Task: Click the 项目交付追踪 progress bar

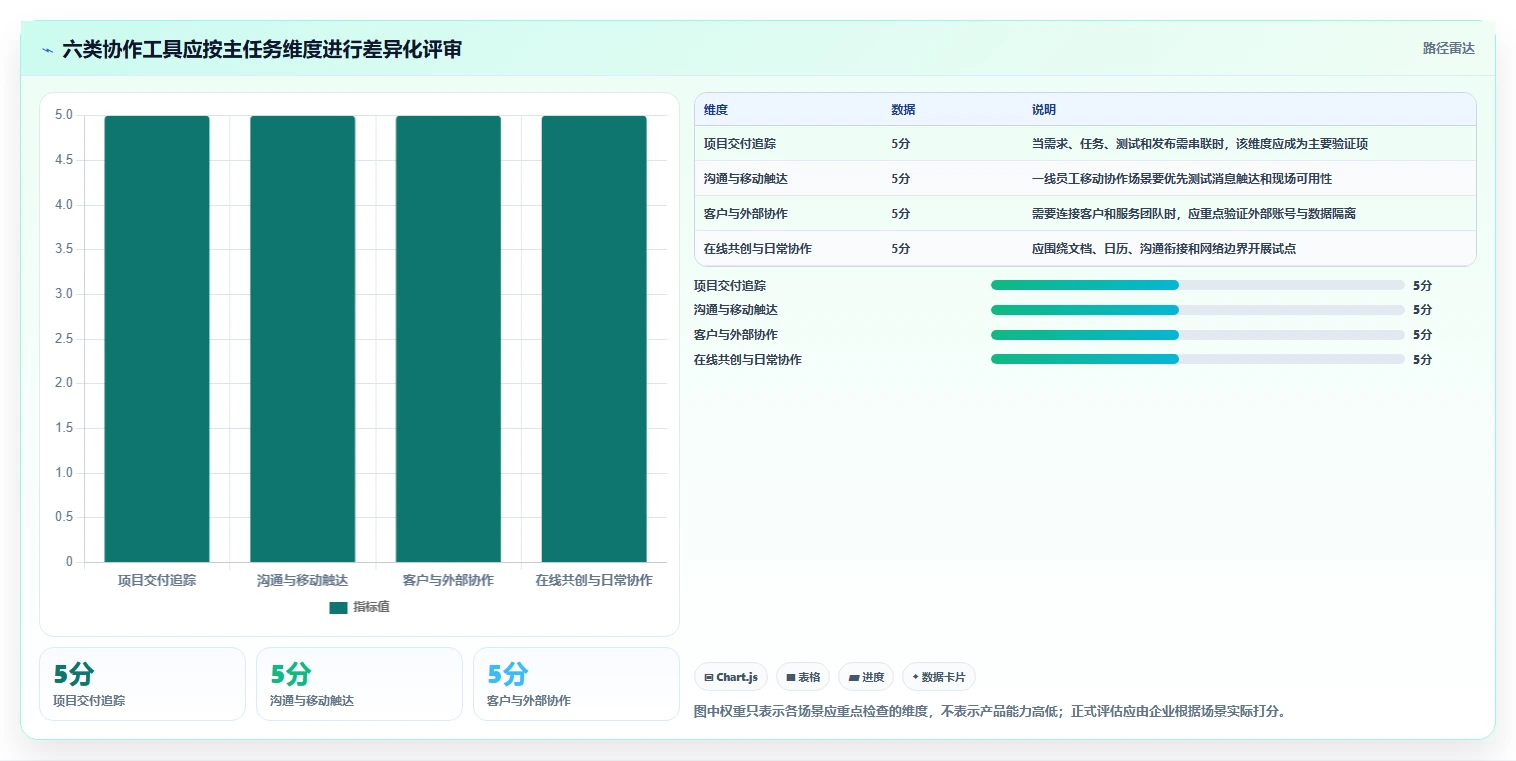Action: 1197,285
